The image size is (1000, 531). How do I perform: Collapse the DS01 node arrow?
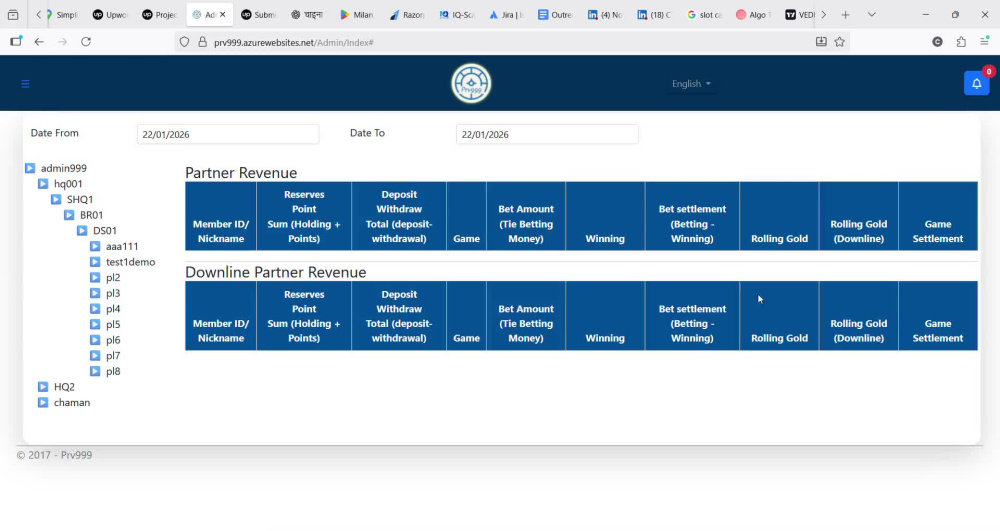(x=82, y=231)
